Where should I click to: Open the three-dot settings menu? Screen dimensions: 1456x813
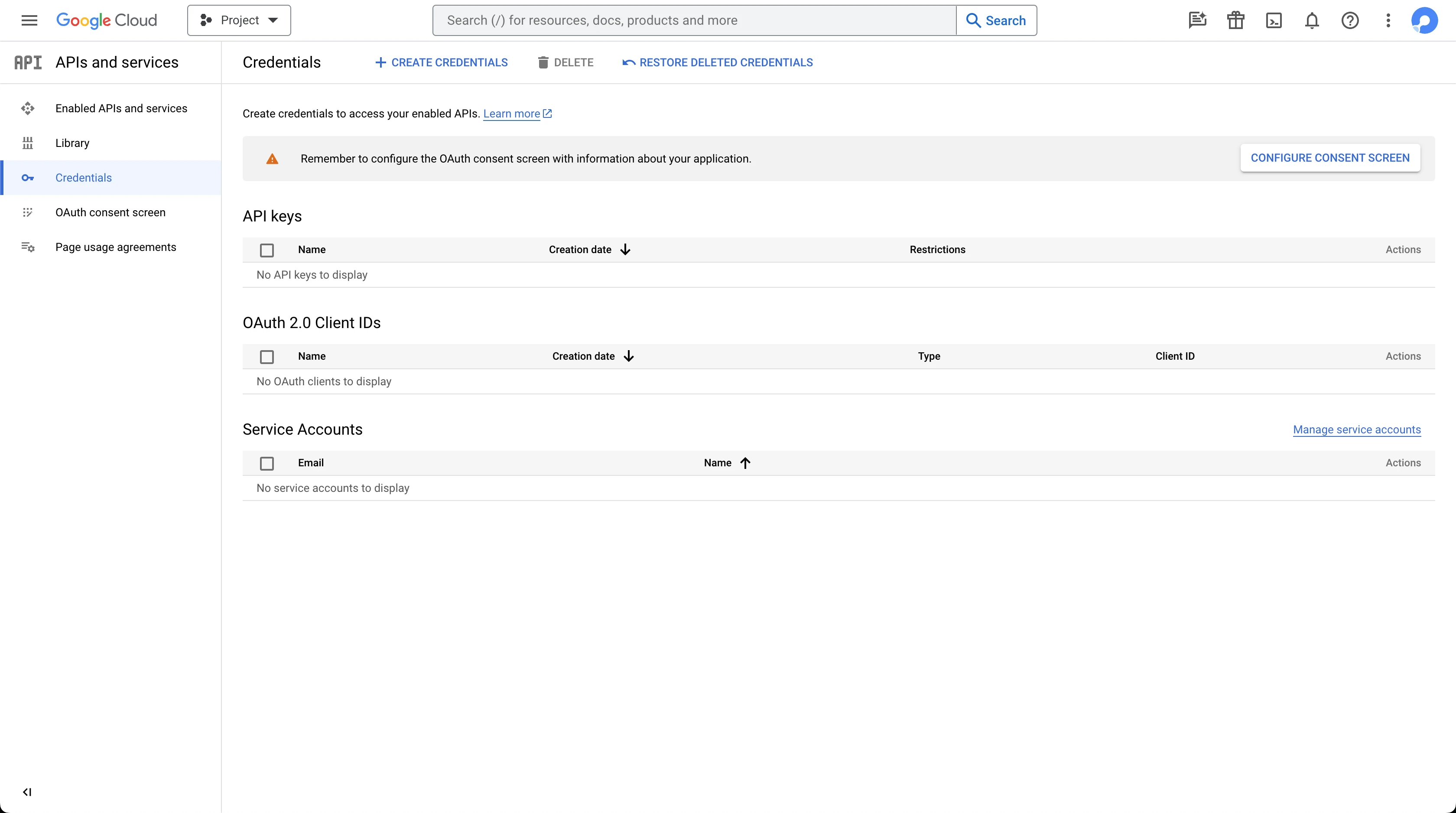(1388, 20)
